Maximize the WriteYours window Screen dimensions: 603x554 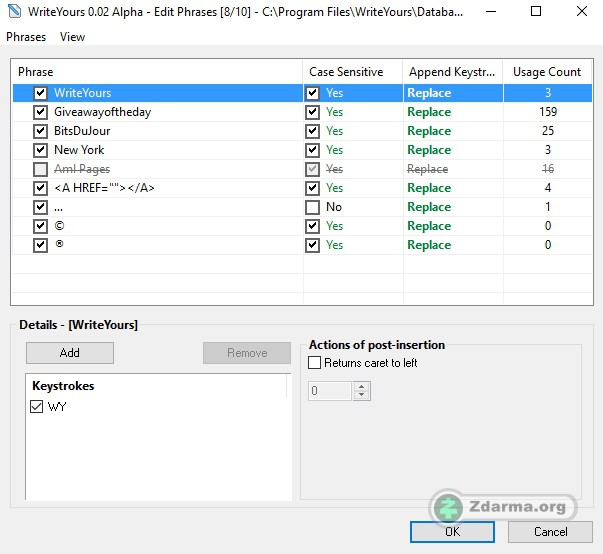click(x=536, y=12)
